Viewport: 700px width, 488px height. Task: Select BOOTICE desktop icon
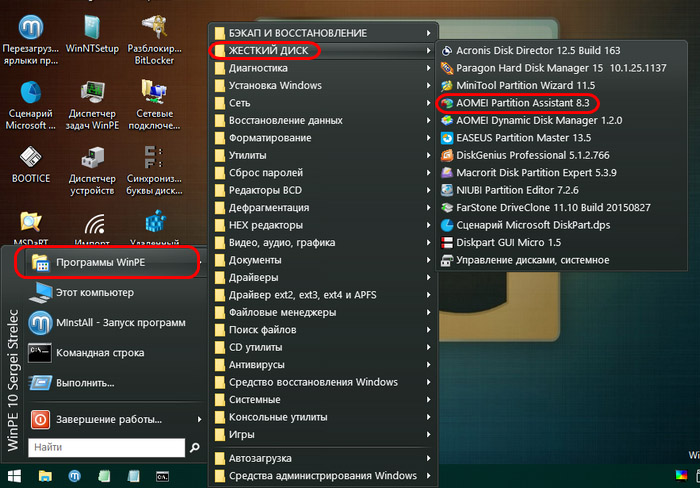tap(31, 164)
